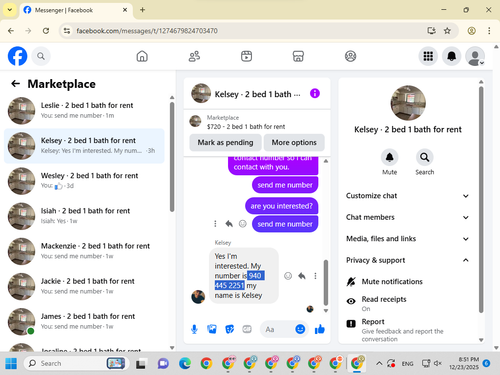Collapse Privacy & support section
500x375 pixels.
tap(407, 260)
